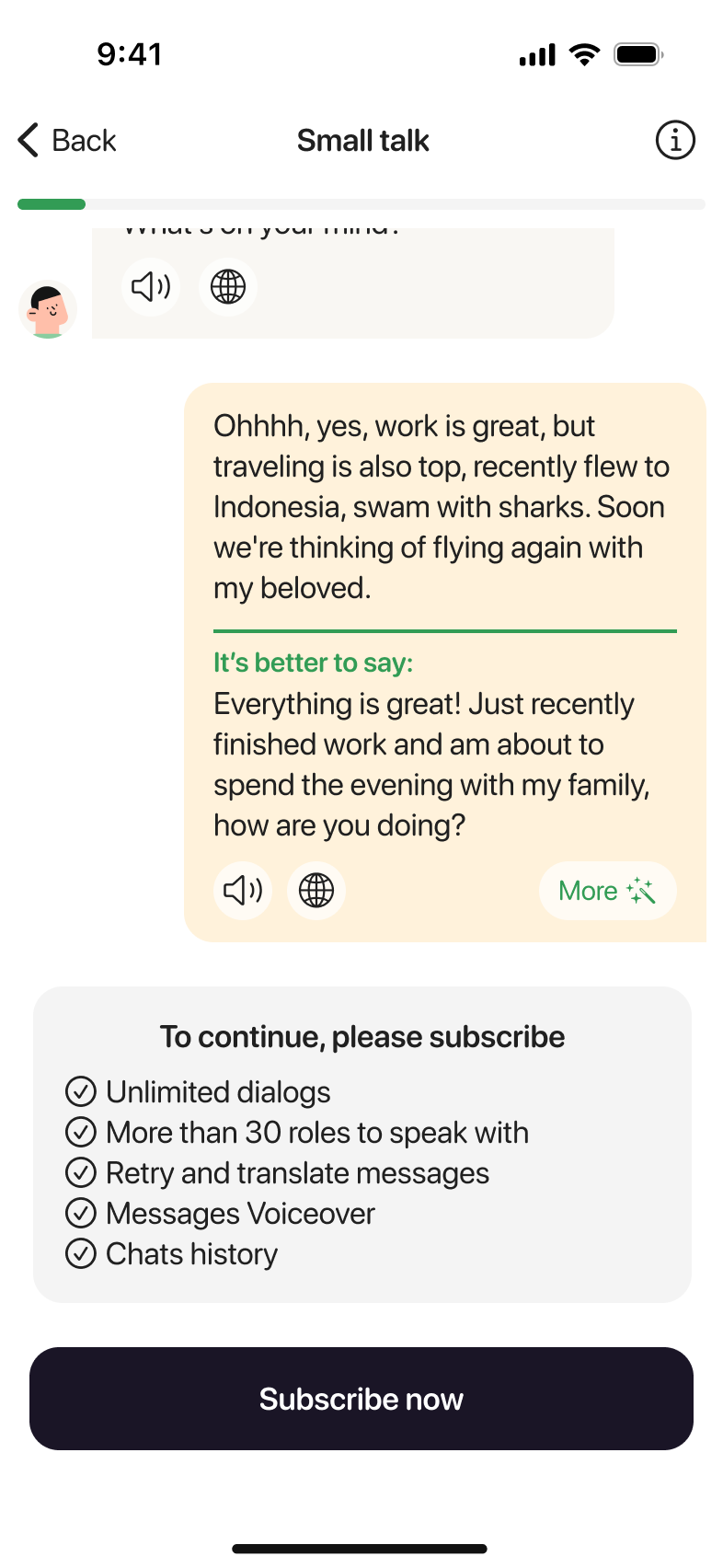
Task: Translate the corrected reply with globe icon
Action: click(316, 891)
